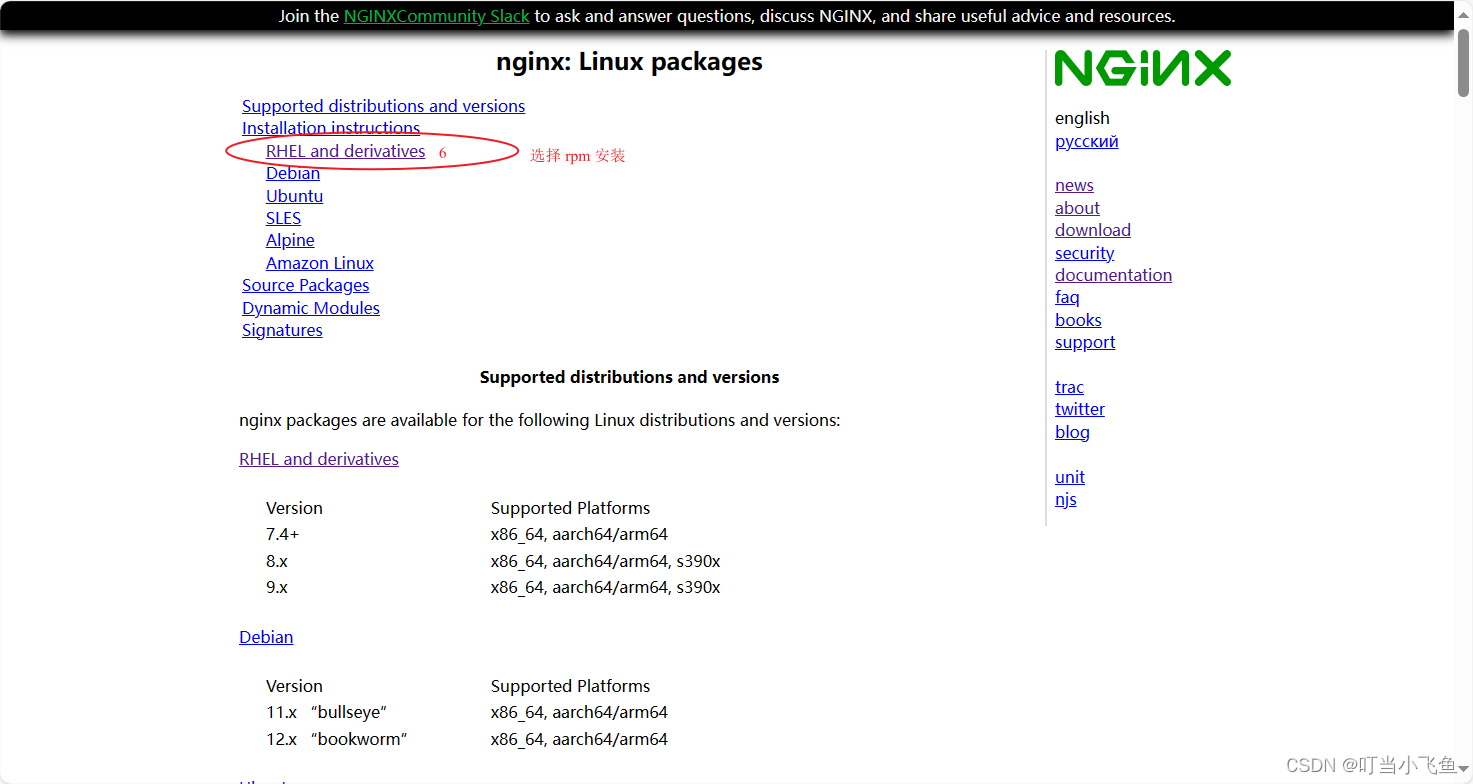This screenshot has width=1473, height=784.
Task: Jump to Supported distributions and versions section
Action: coord(383,106)
